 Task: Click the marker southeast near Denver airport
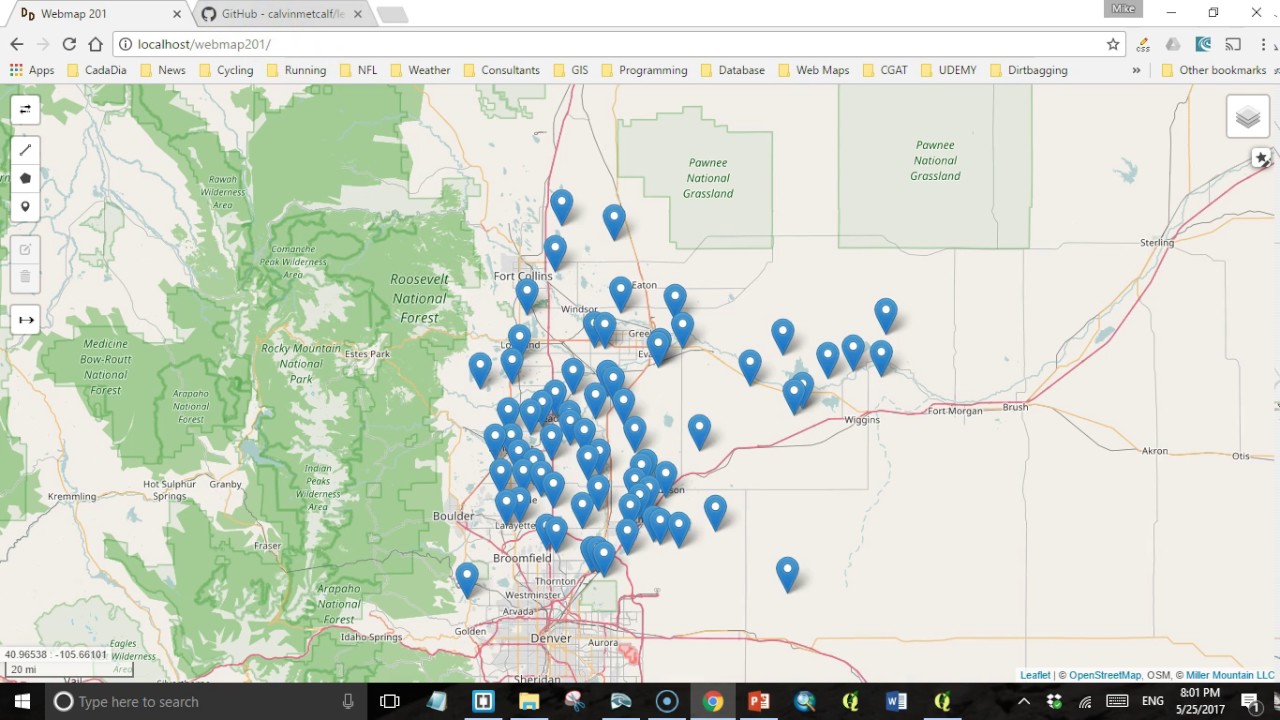[x=787, y=573]
